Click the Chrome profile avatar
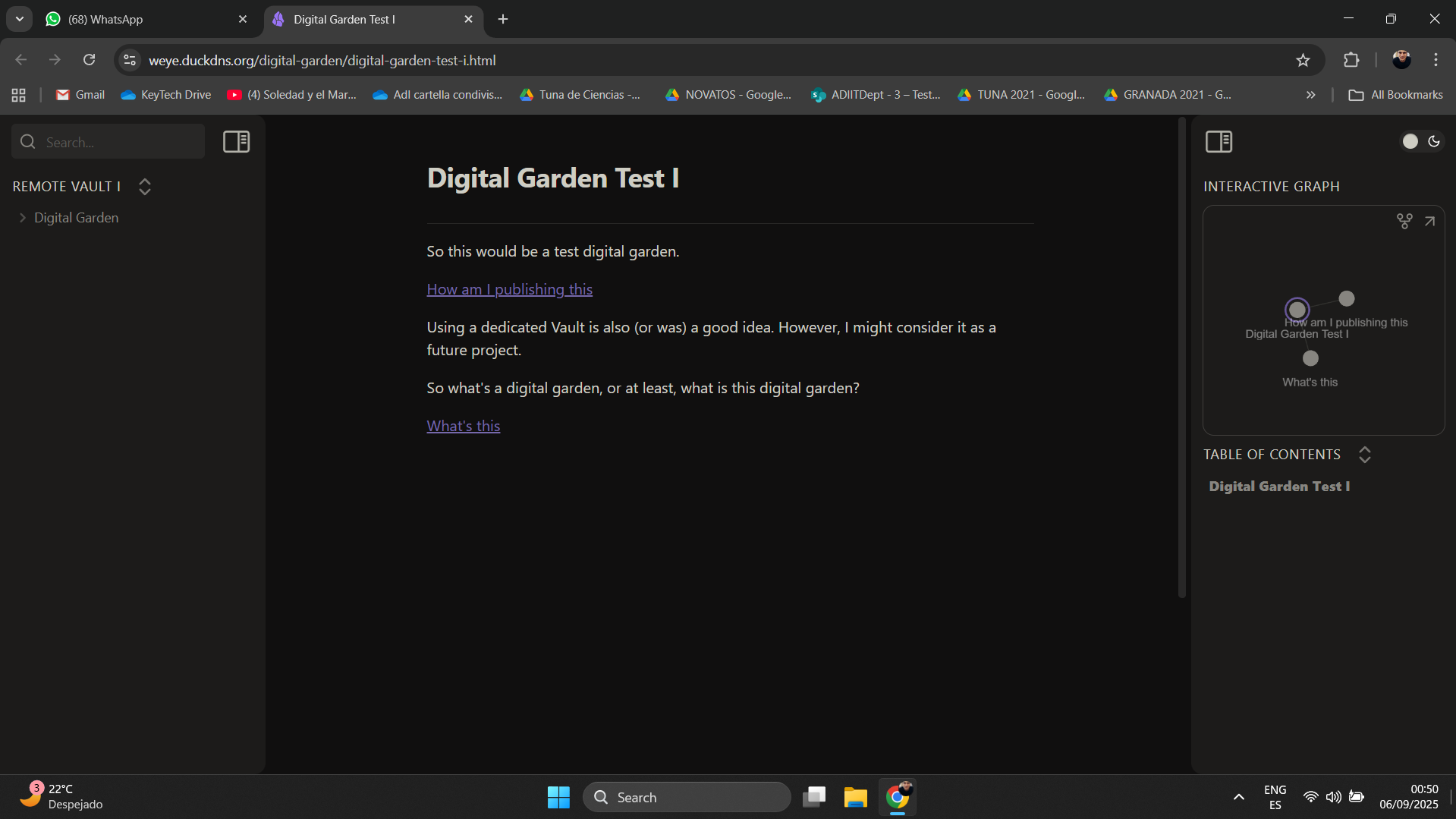This screenshot has height=819, width=1456. pyautogui.click(x=1401, y=59)
